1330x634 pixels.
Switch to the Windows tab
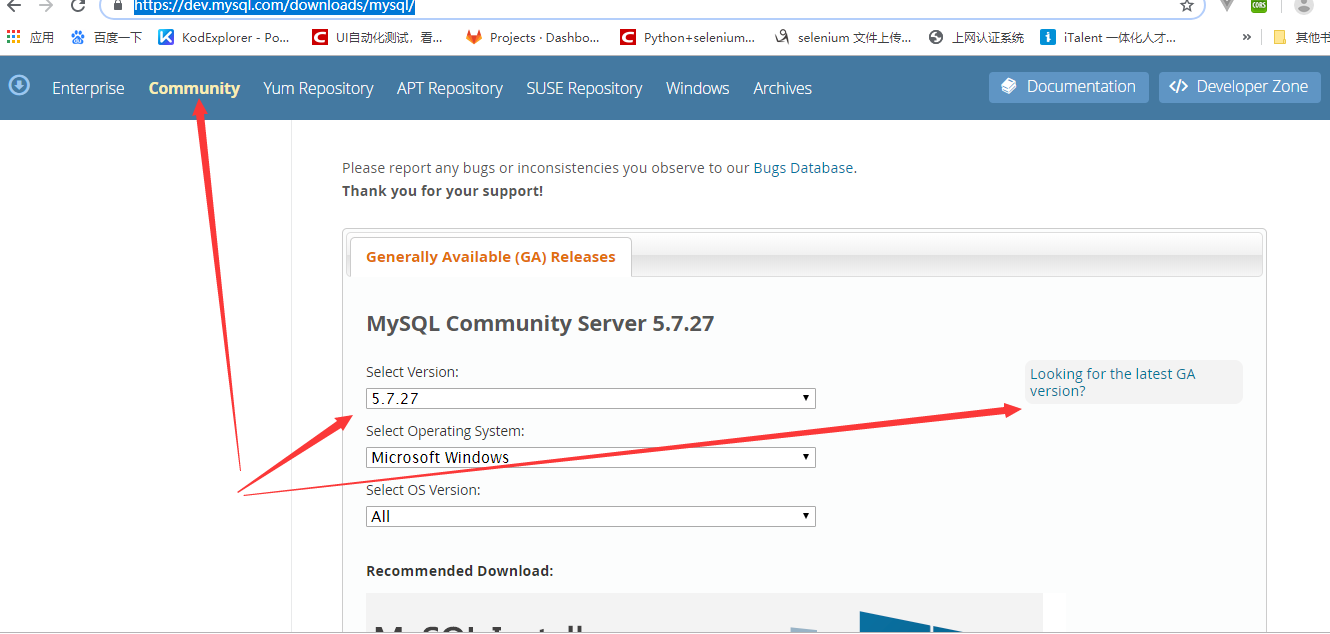coord(698,88)
